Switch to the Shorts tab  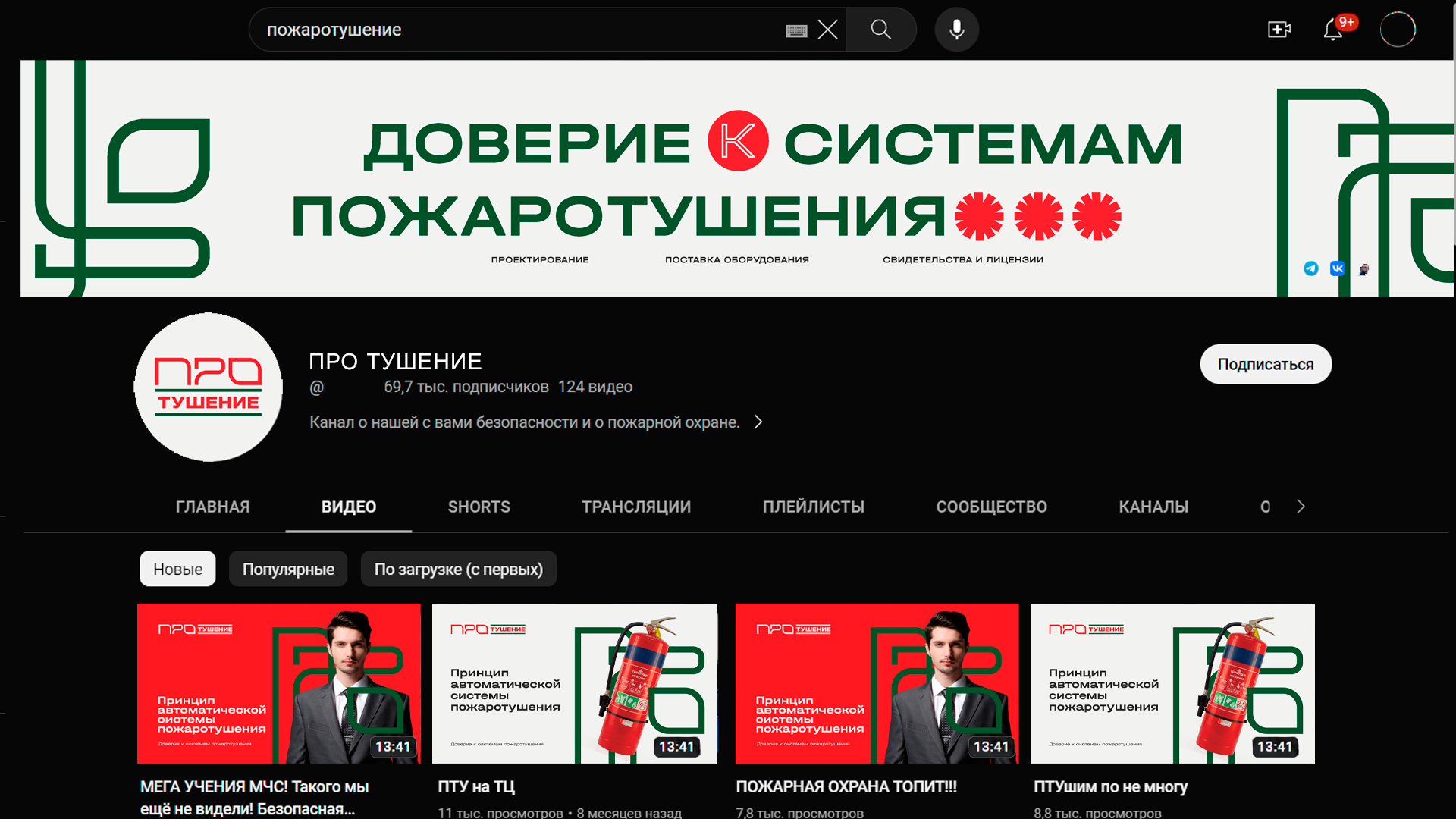[479, 507]
